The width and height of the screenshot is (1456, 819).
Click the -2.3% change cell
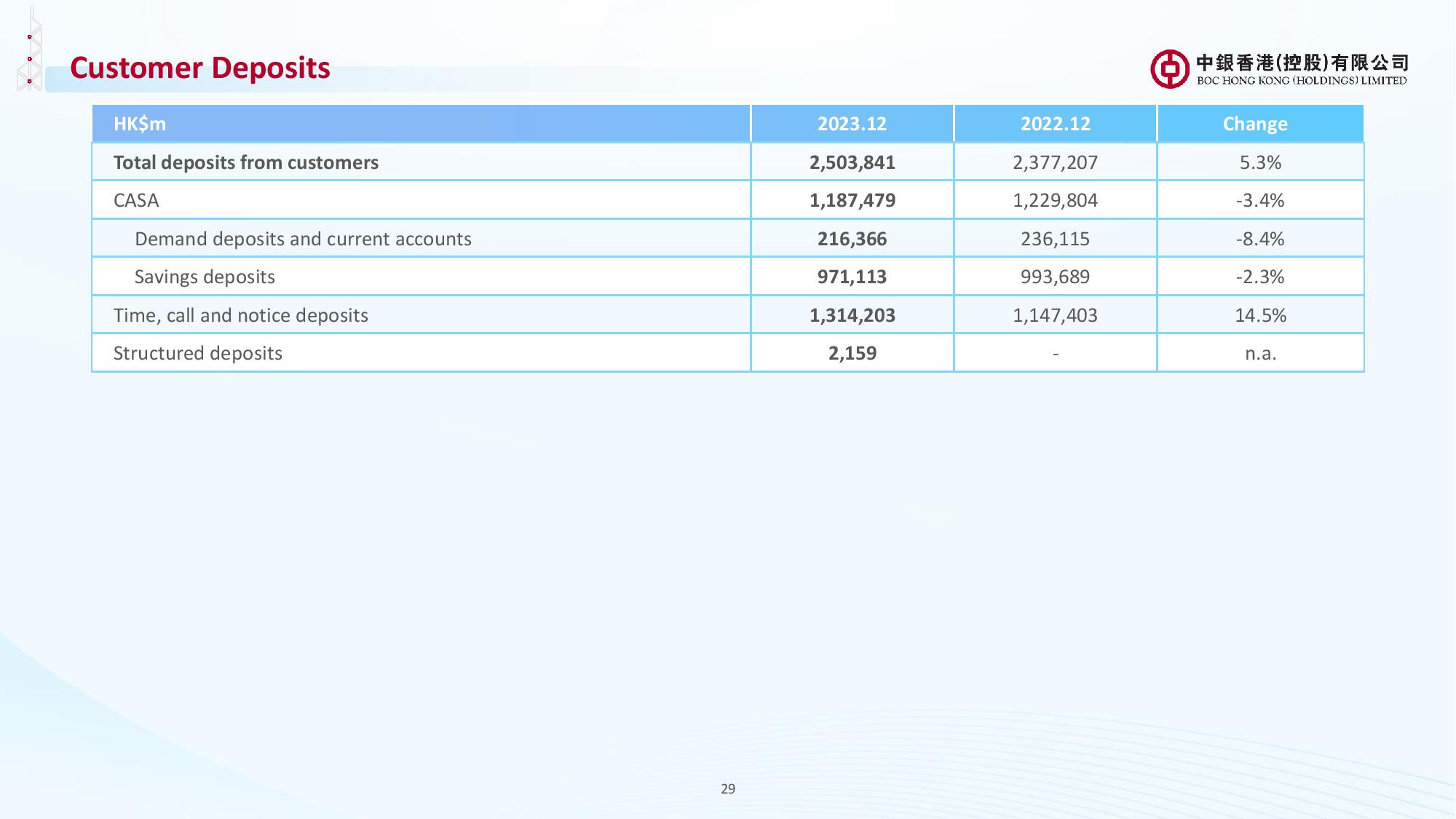pos(1260,277)
